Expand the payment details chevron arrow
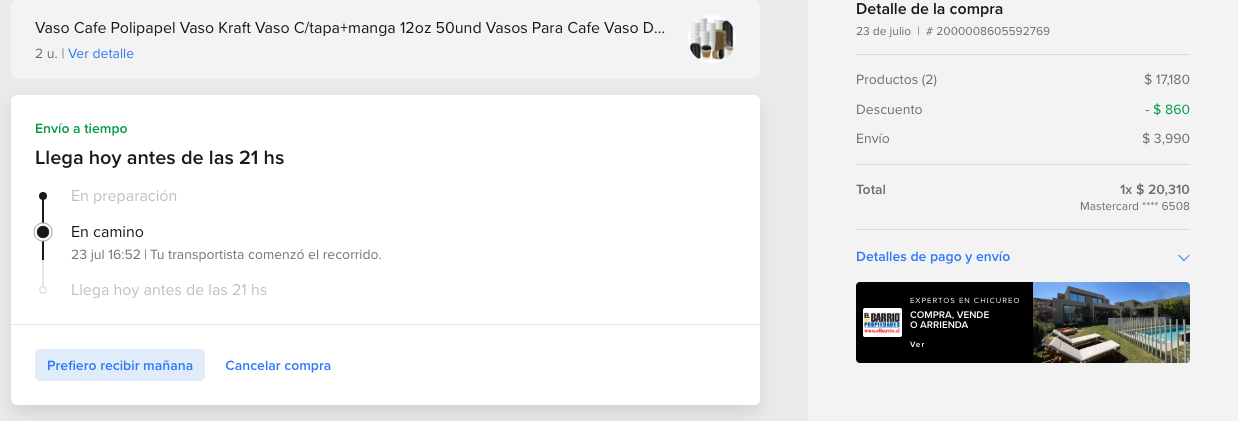 coord(1183,257)
